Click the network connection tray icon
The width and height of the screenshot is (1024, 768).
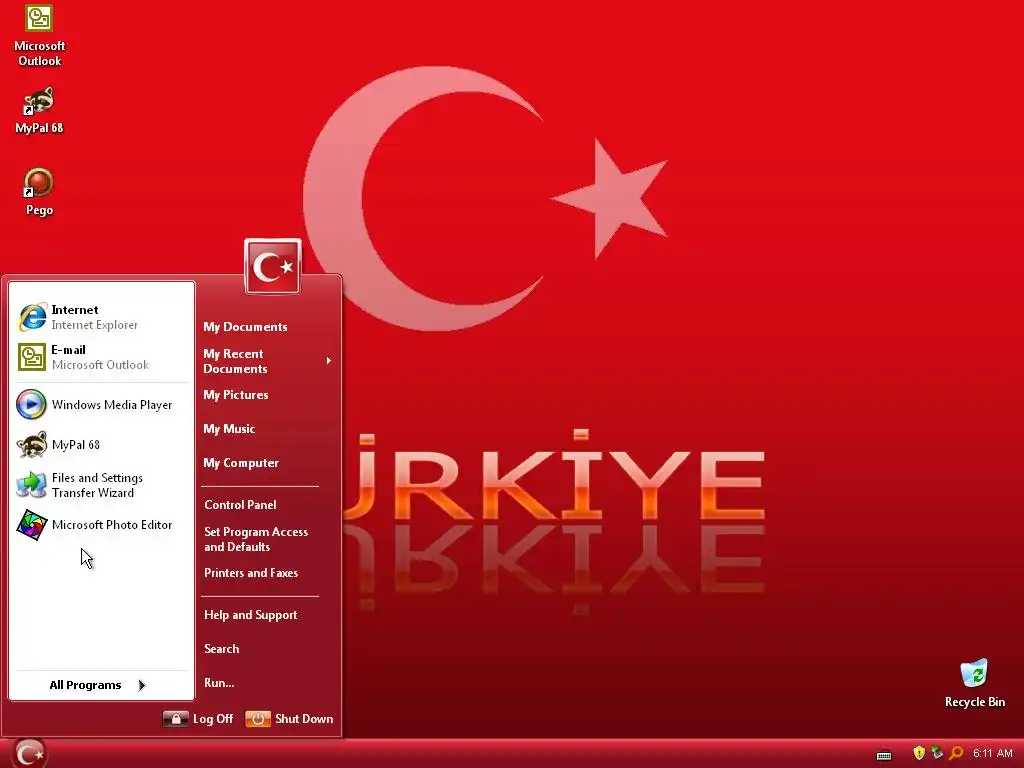click(x=937, y=753)
